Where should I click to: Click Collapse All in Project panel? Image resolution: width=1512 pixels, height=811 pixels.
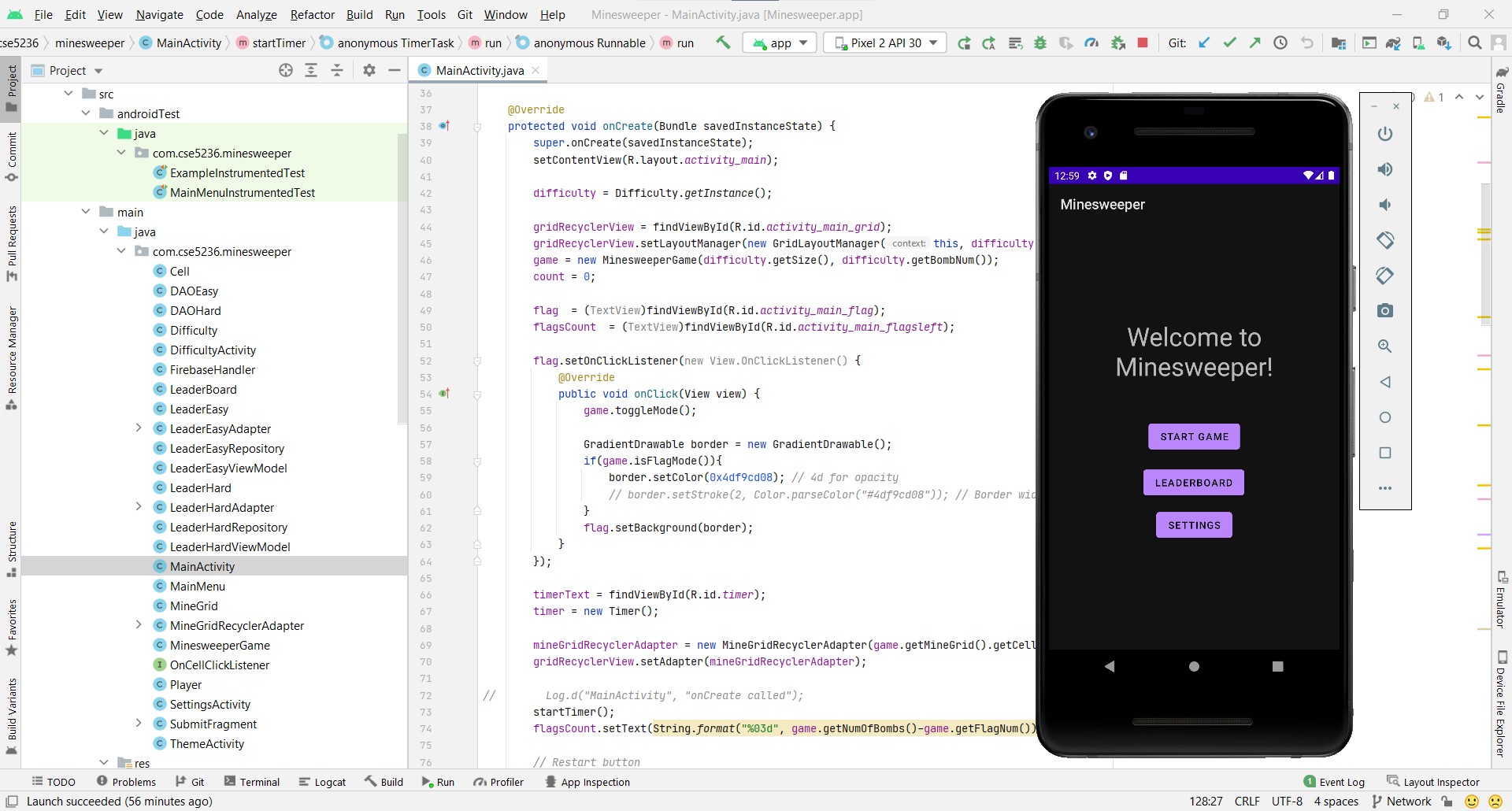[x=337, y=70]
